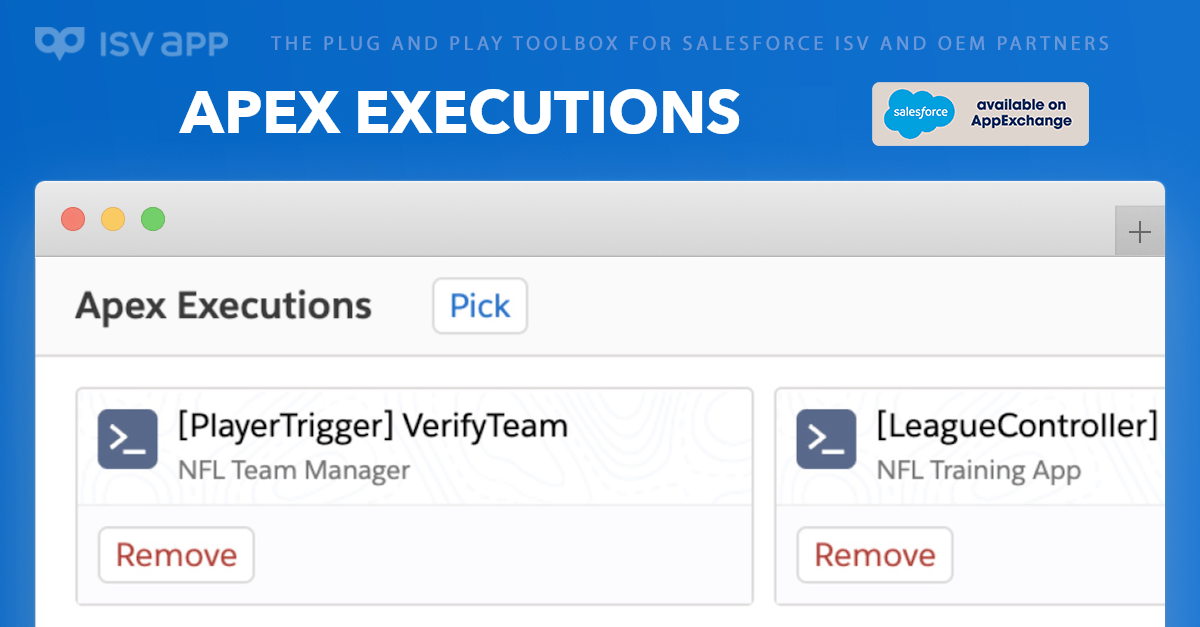Toggle the green window traffic light
This screenshot has height=627, width=1200.
(x=153, y=218)
